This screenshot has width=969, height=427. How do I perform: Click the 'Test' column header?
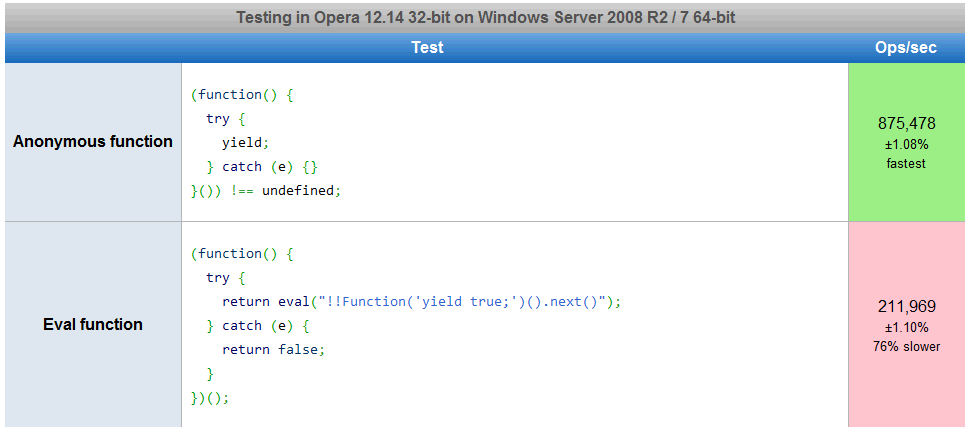(x=427, y=48)
